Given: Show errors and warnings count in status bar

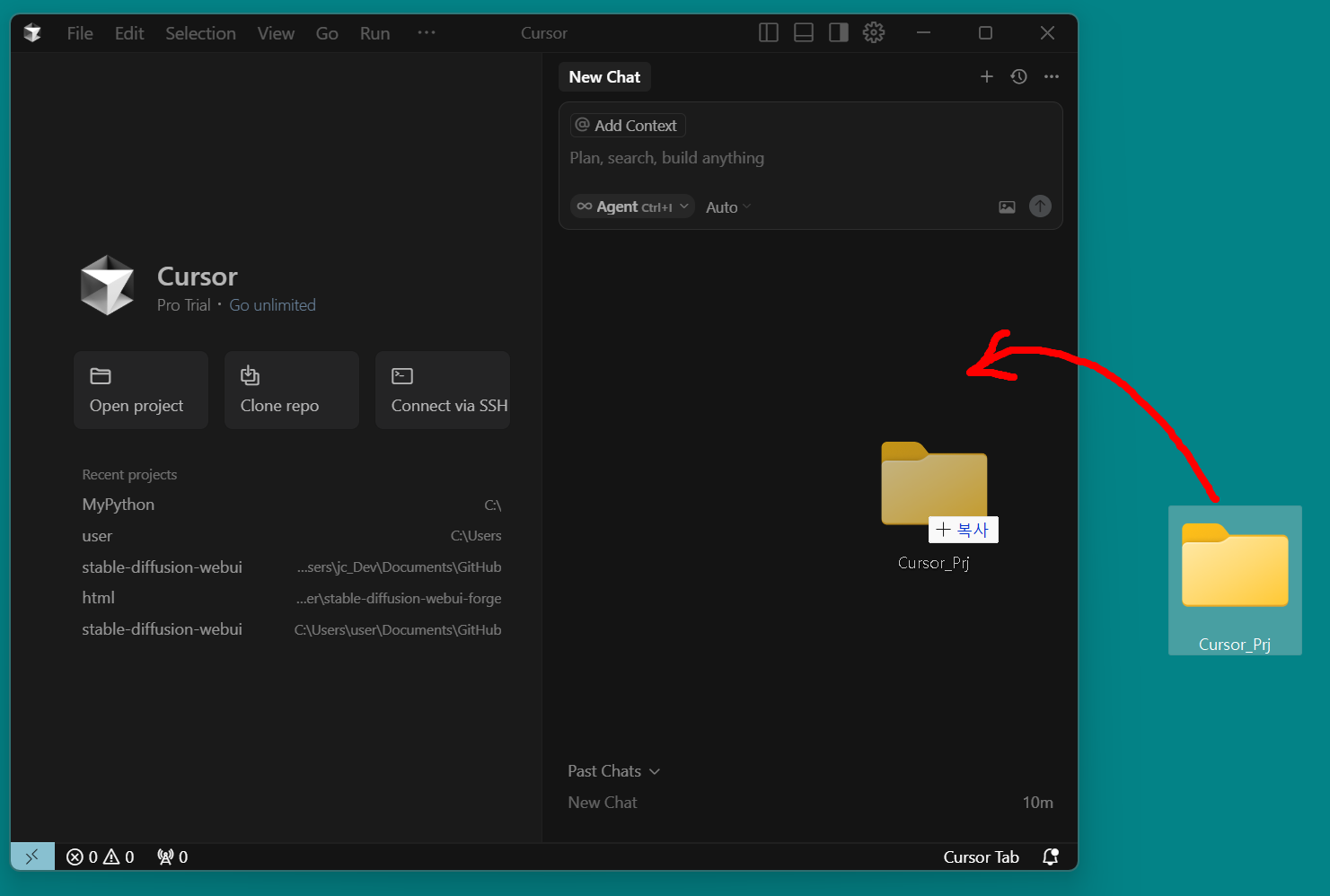Looking at the screenshot, I should [x=101, y=856].
